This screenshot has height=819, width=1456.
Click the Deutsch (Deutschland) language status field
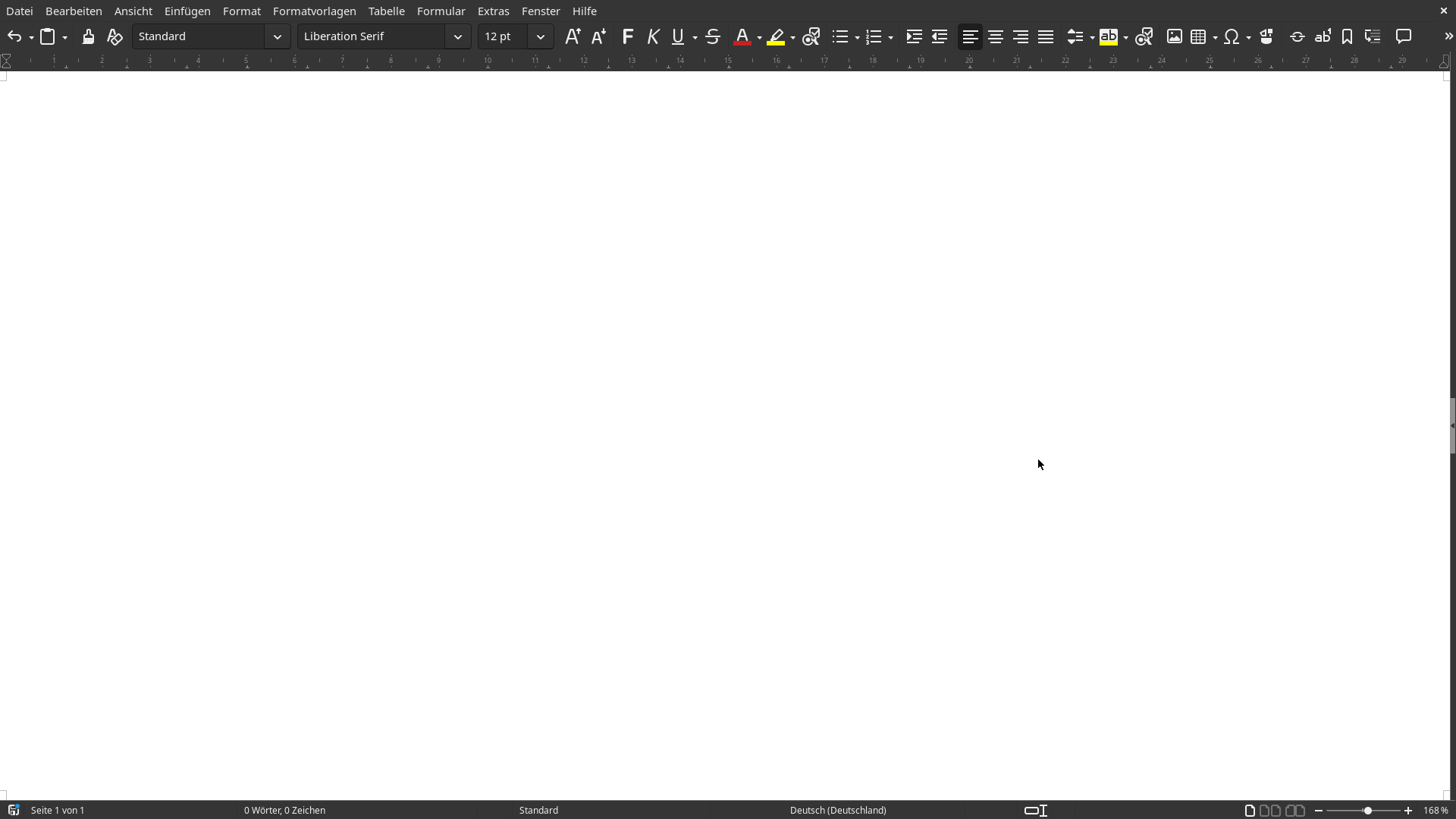[837, 810]
